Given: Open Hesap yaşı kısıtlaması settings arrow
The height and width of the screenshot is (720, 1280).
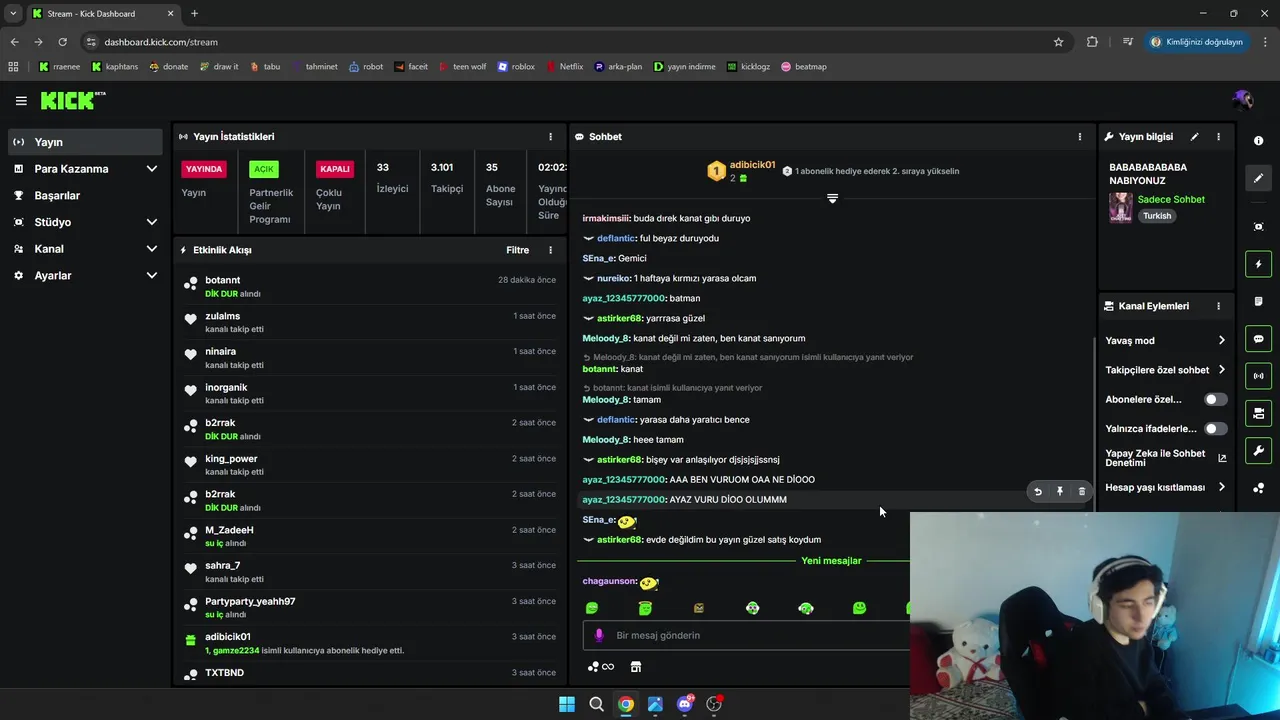Looking at the screenshot, I should 1221,488.
